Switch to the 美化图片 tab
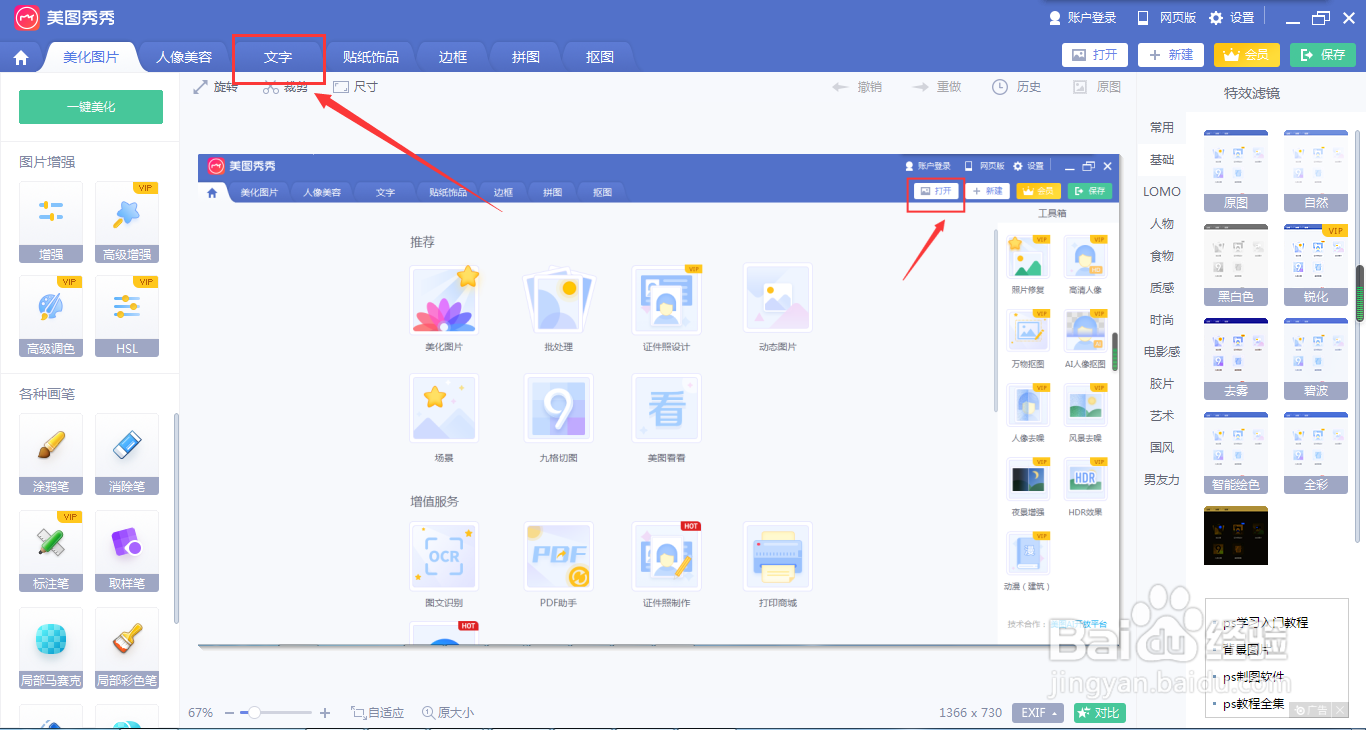This screenshot has height=730, width=1366. pos(91,57)
